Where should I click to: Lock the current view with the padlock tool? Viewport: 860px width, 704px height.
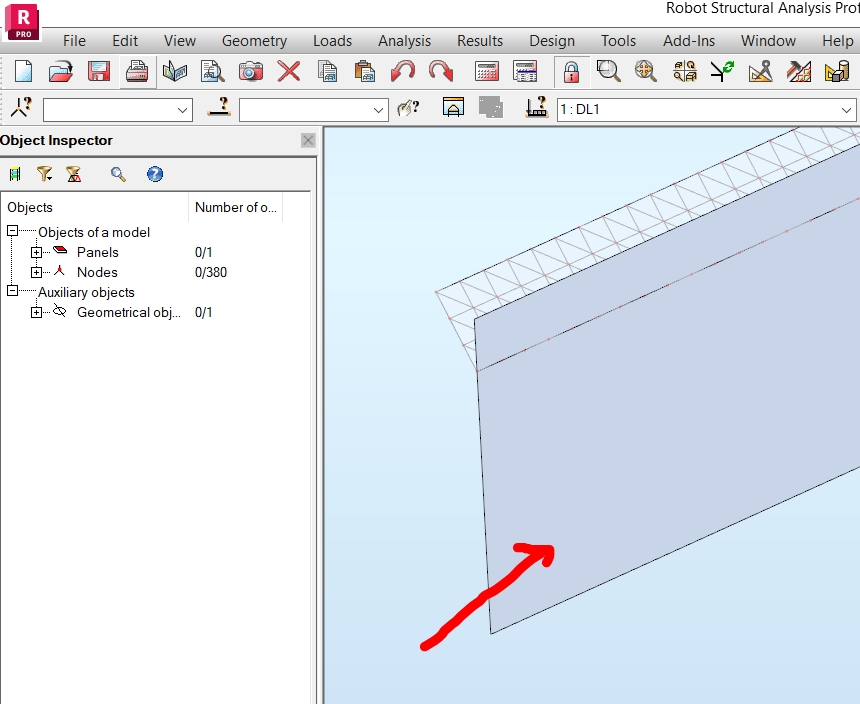click(570, 71)
